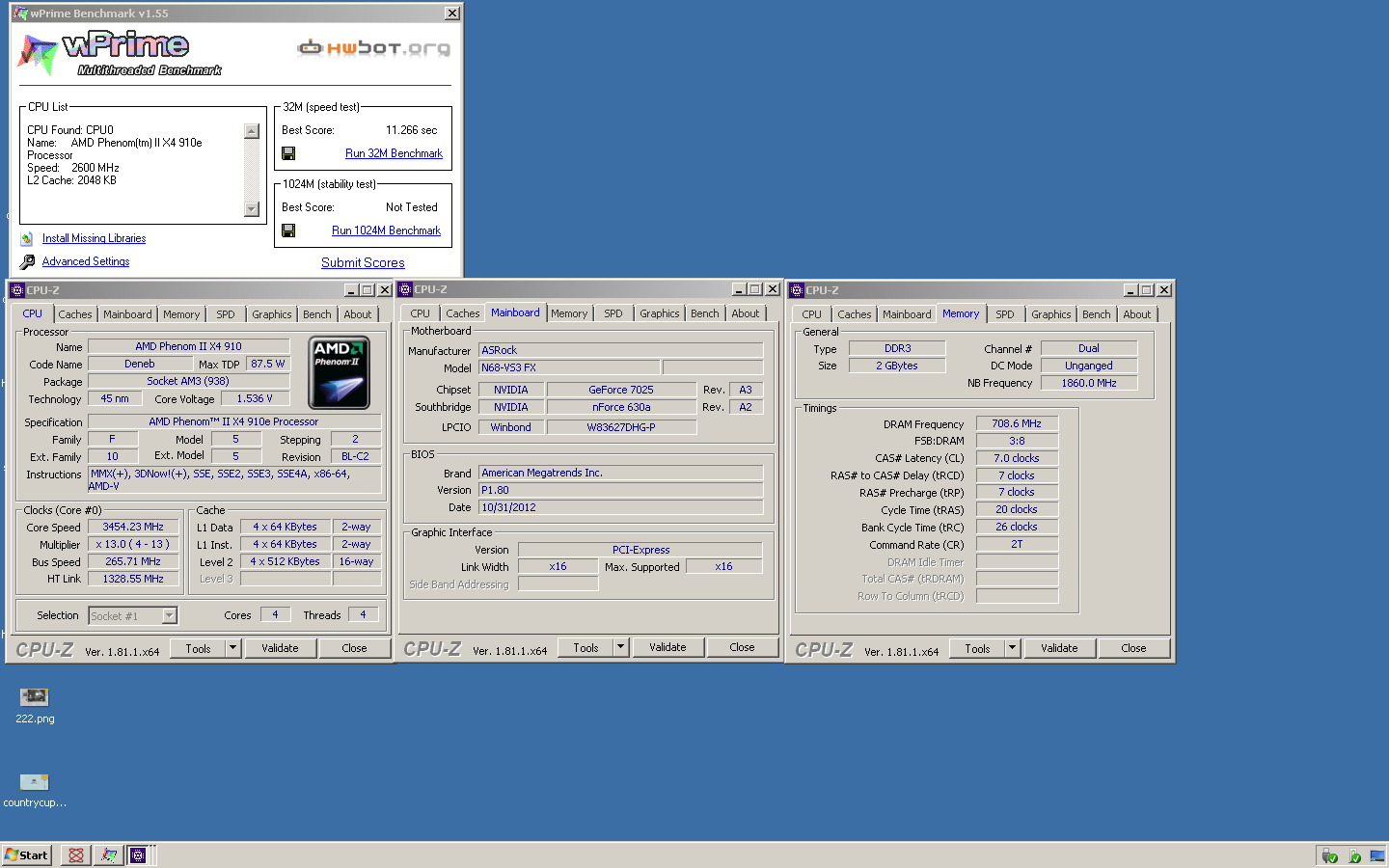Open Mainboard tab in first CPU-Z window
1389x868 pixels.
(127, 314)
